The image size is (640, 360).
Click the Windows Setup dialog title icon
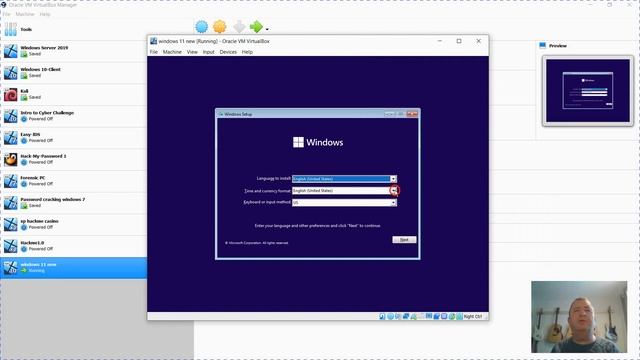(221, 114)
